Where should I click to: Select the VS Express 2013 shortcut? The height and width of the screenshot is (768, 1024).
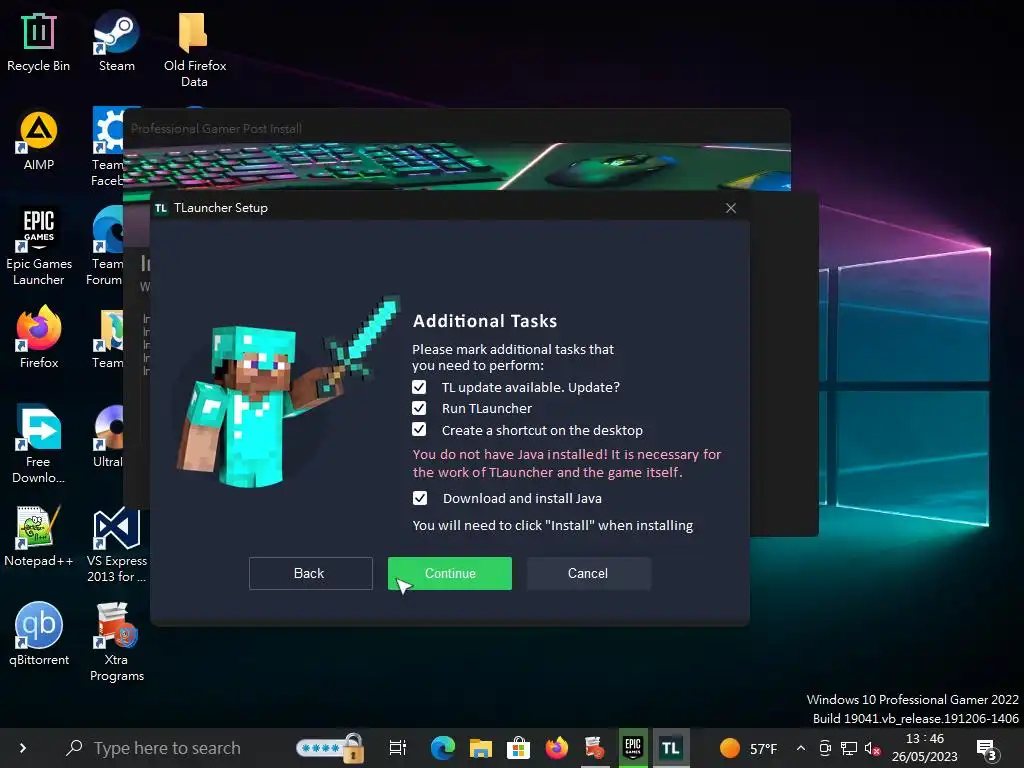coord(116,545)
